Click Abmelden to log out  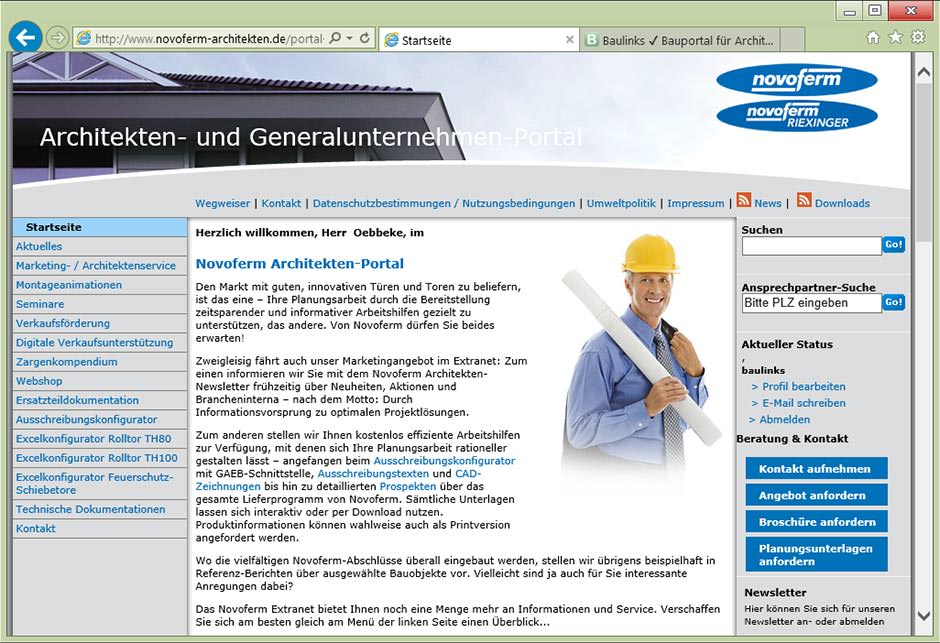pos(784,419)
